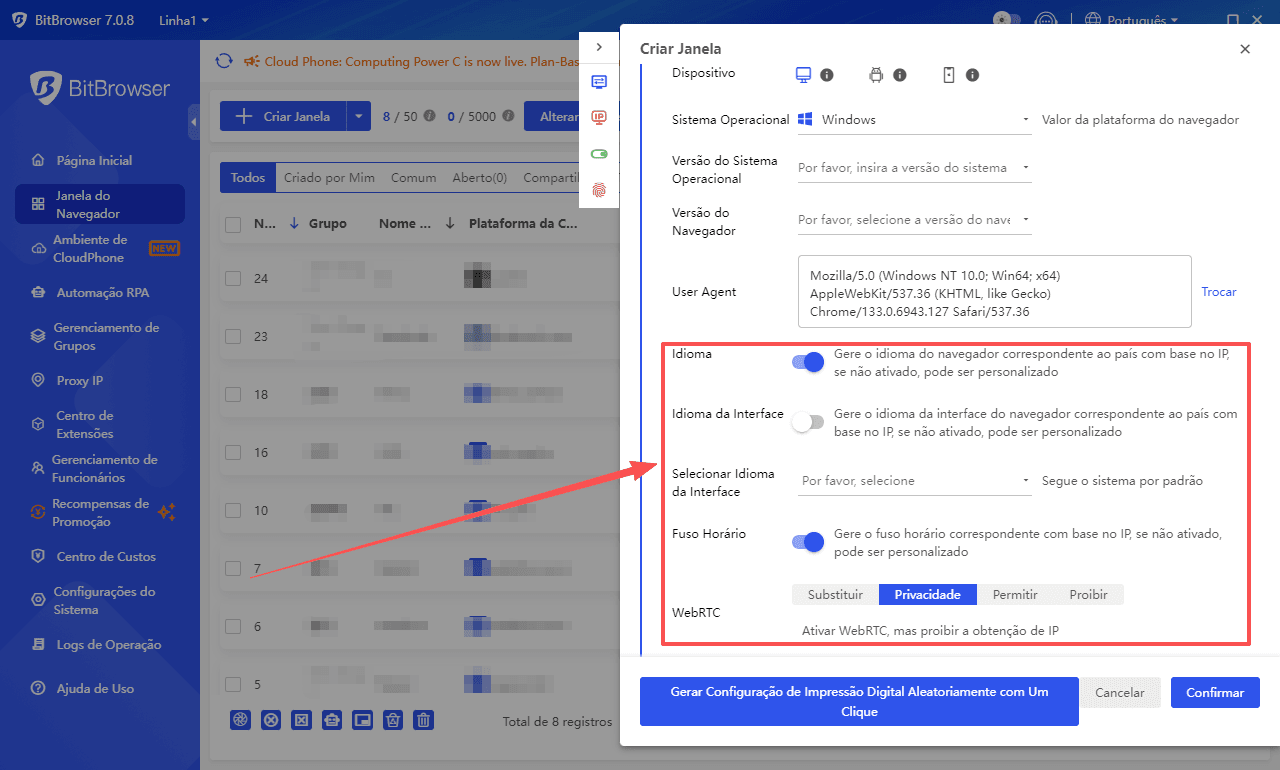This screenshot has width=1280, height=770.
Task: Enable the Idioma da Interface toggle
Action: pos(807,421)
